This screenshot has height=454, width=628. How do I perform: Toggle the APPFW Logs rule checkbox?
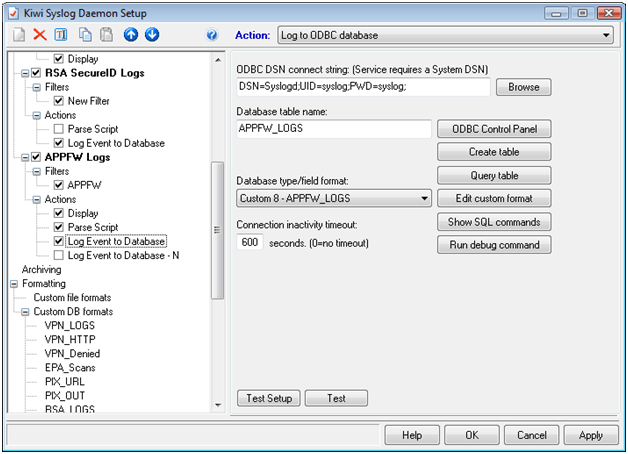point(36,157)
